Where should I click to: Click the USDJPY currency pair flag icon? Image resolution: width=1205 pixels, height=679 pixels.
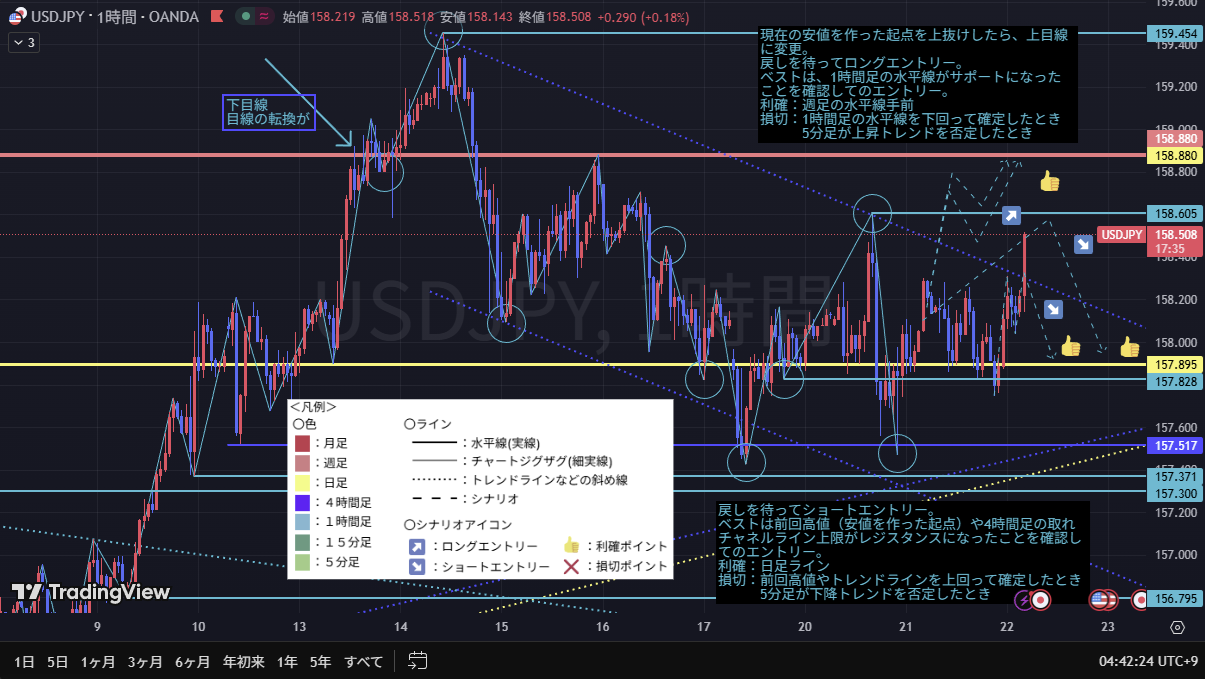click(17, 17)
